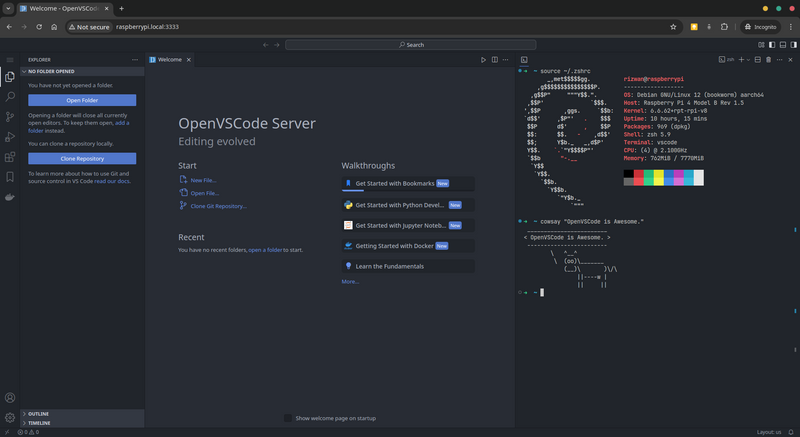
Task: Click the red swatch in terminal palette
Action: (x=639, y=177)
